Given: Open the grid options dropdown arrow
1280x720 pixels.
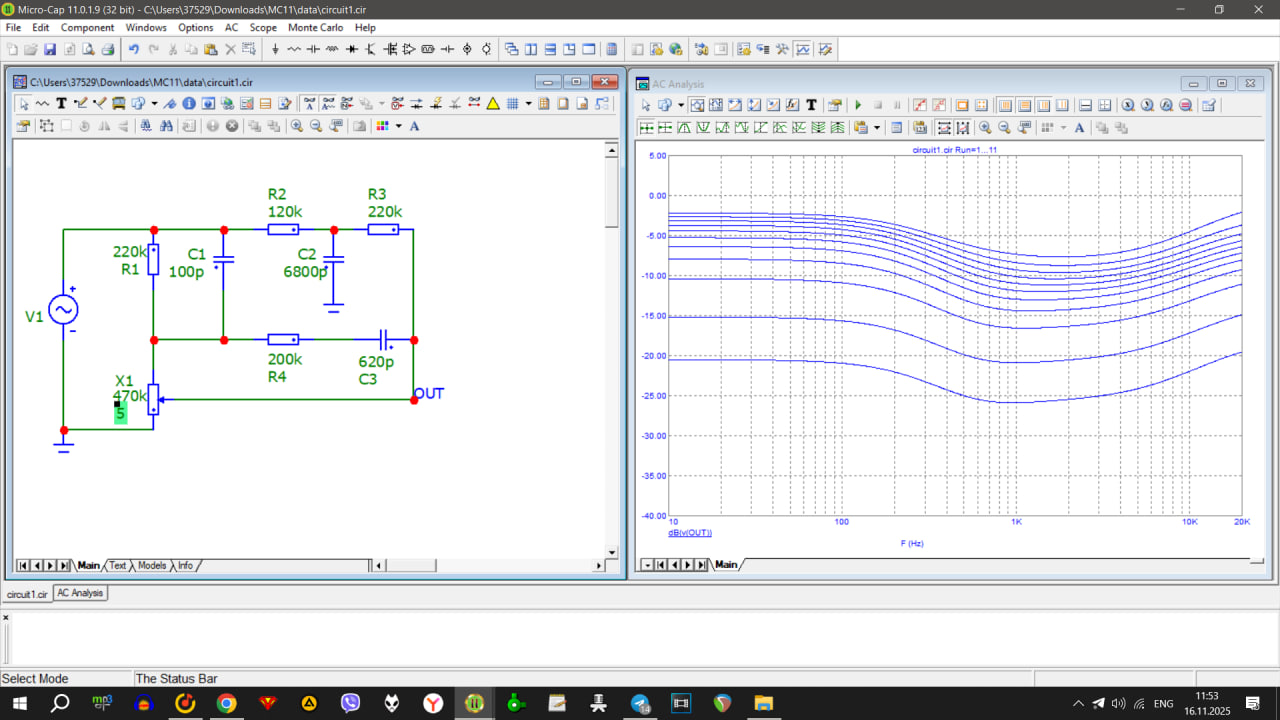Looking at the screenshot, I should coord(528,103).
